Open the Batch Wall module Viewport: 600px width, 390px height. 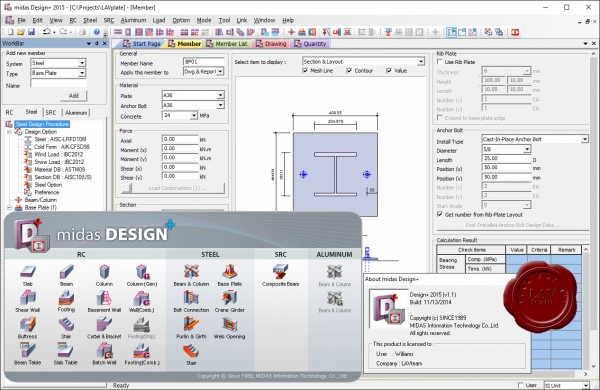tap(104, 351)
